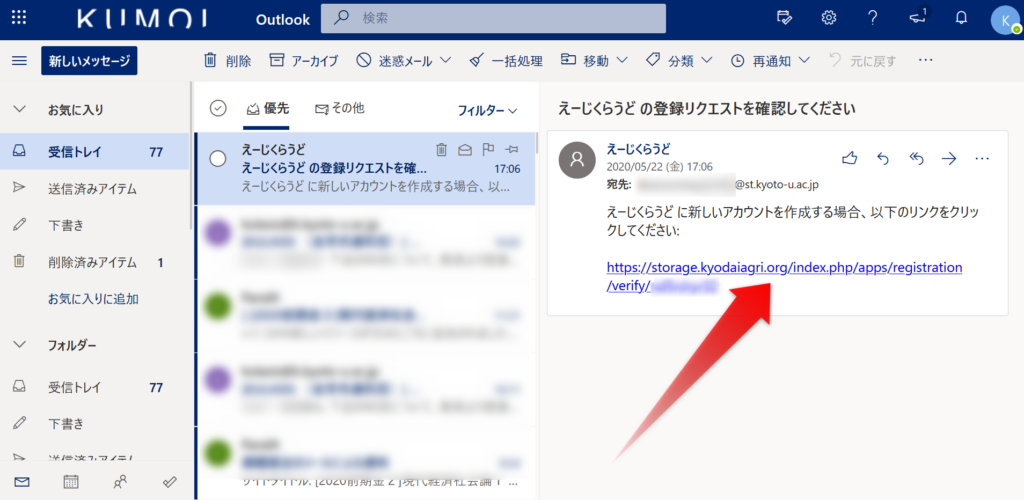Image resolution: width=1024 pixels, height=500 pixels.
Task: Click the 新しいメッセージ button
Action: pyautogui.click(x=89, y=61)
